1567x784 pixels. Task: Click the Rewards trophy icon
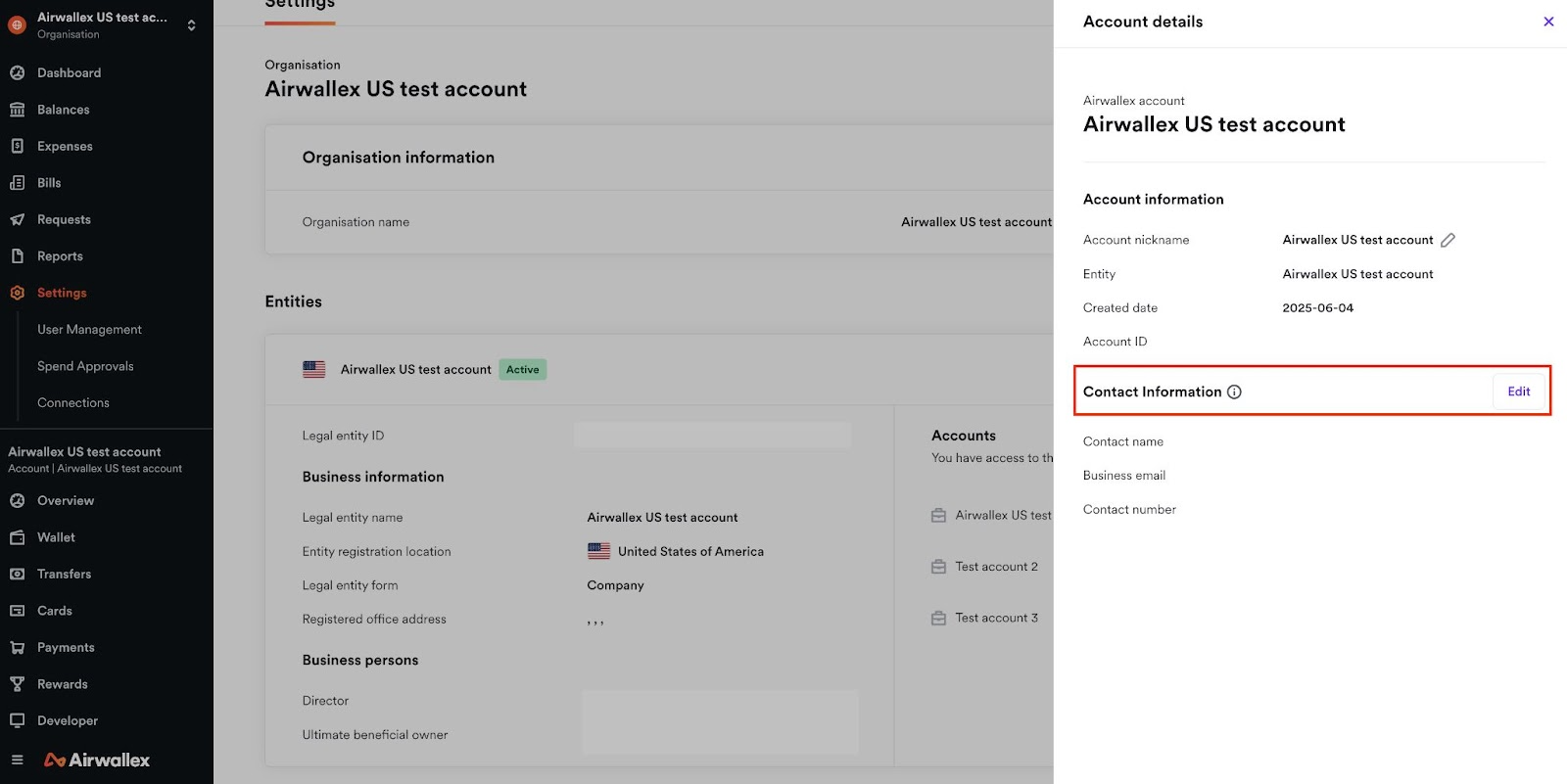coord(17,684)
